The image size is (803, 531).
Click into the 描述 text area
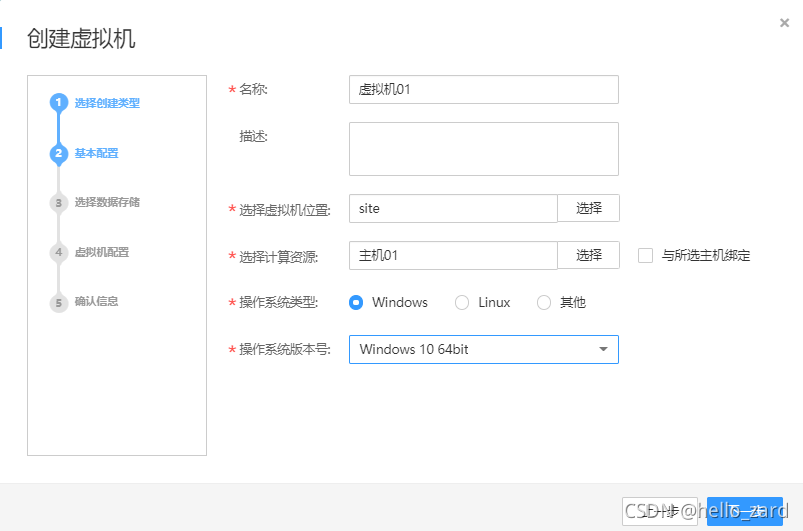pos(483,149)
